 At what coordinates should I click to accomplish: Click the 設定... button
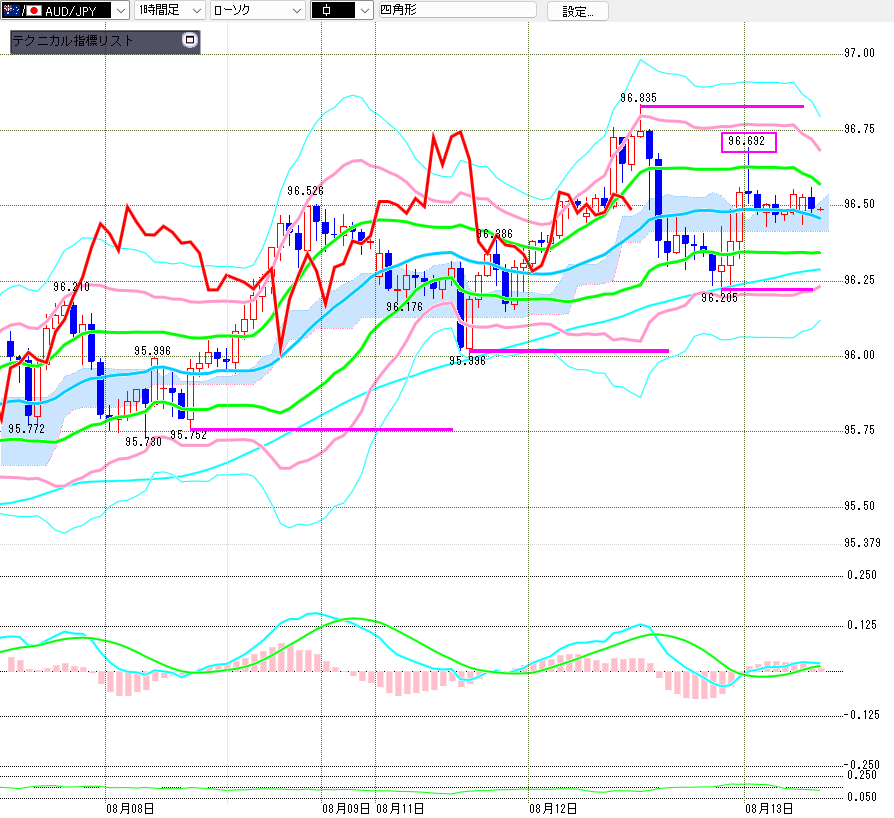(578, 11)
